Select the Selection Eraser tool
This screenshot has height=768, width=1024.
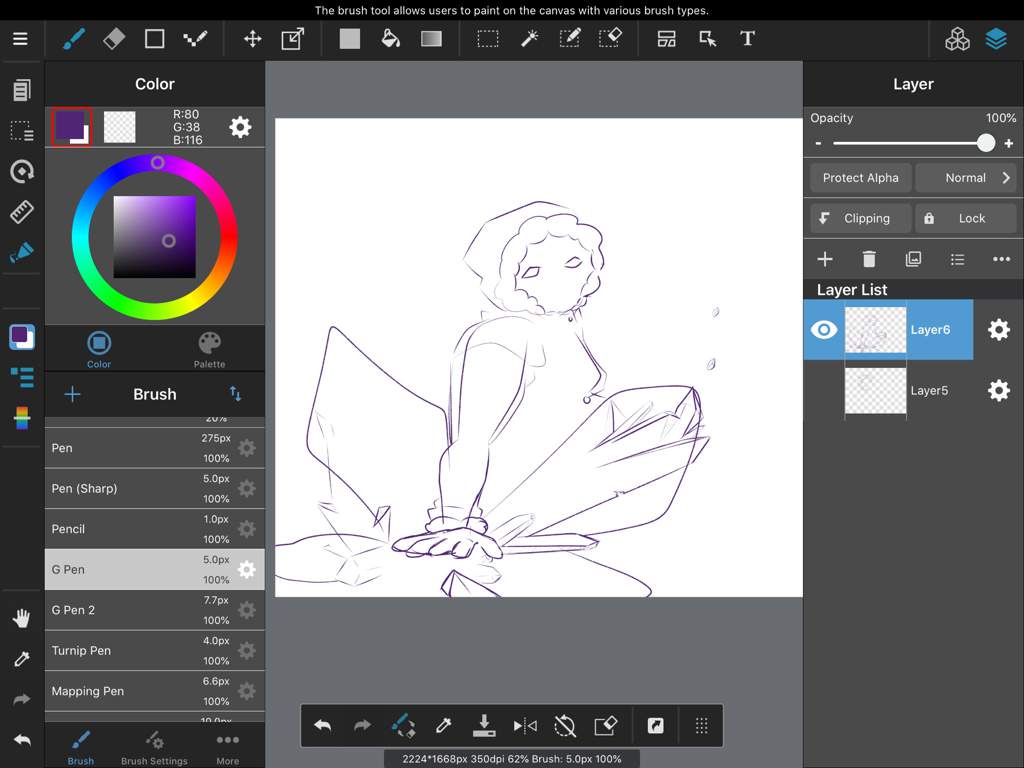click(610, 39)
